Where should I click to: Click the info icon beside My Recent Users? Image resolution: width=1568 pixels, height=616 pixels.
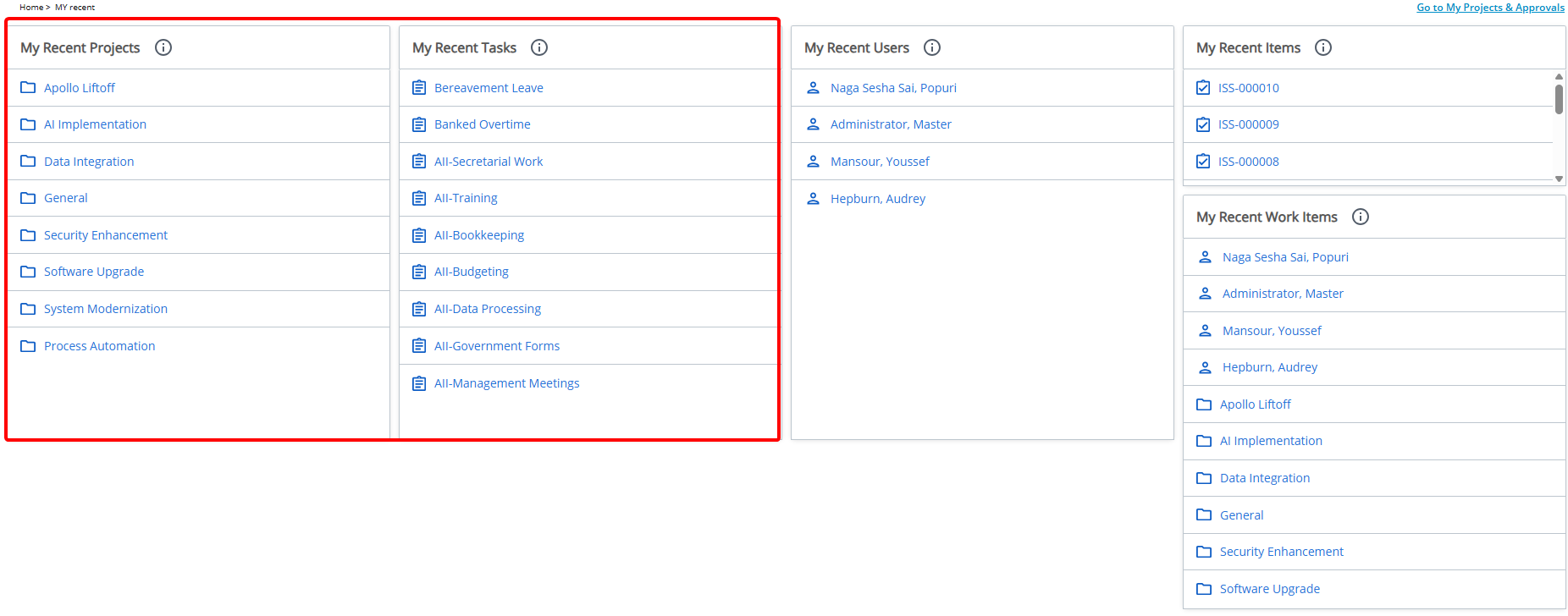(932, 47)
